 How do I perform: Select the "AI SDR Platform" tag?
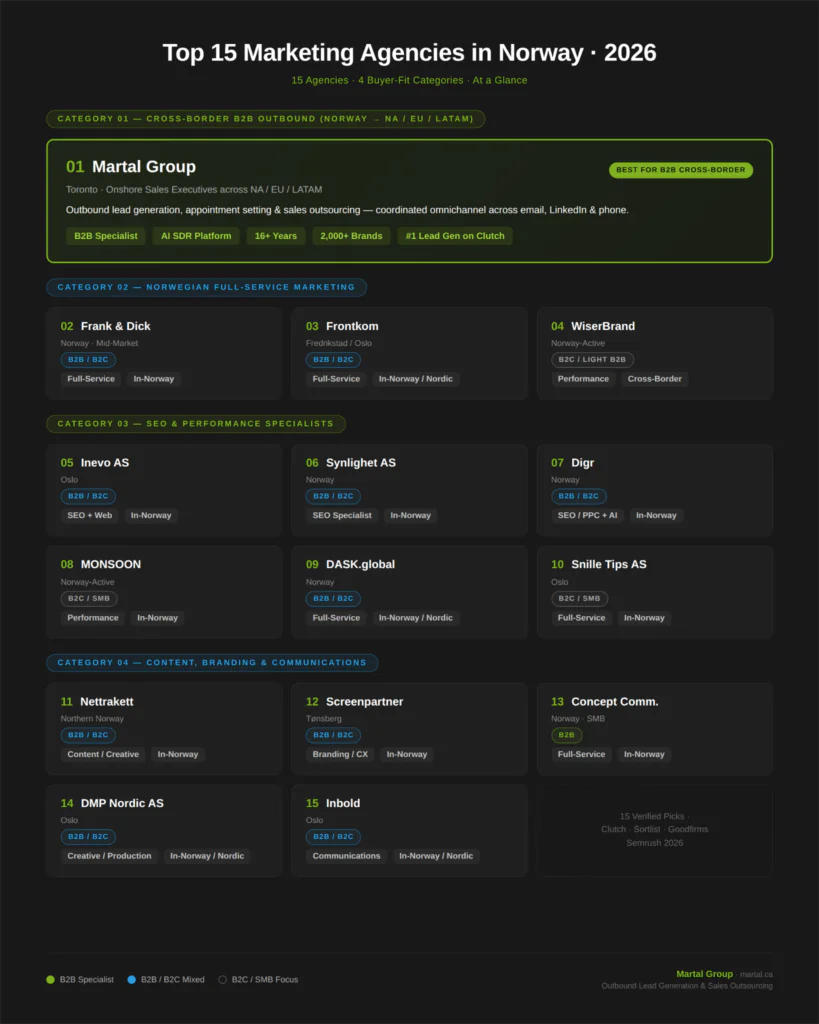tap(196, 236)
